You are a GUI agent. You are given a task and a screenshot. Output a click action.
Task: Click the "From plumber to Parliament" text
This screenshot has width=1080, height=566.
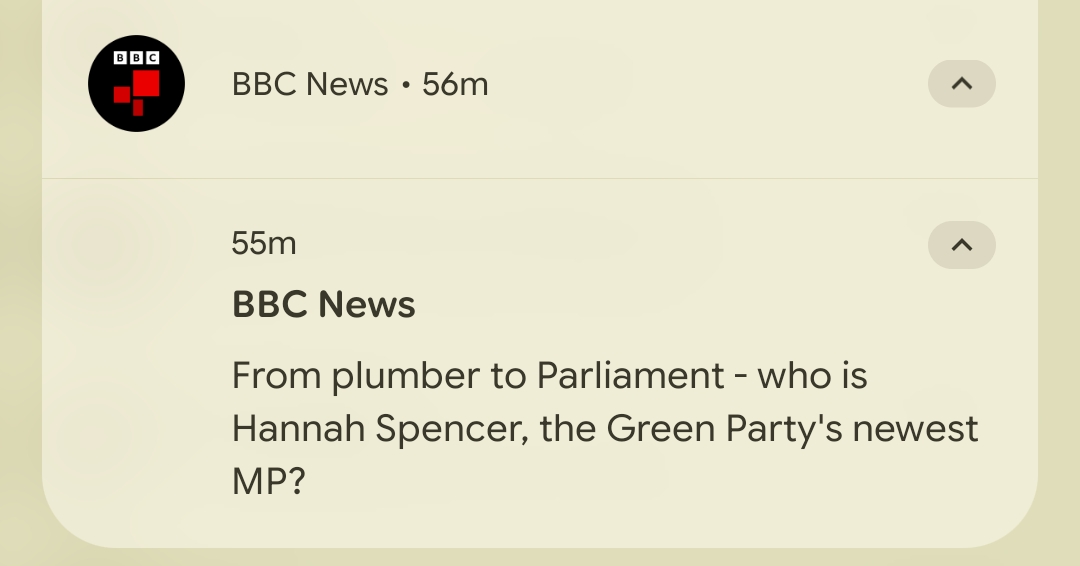(x=478, y=376)
